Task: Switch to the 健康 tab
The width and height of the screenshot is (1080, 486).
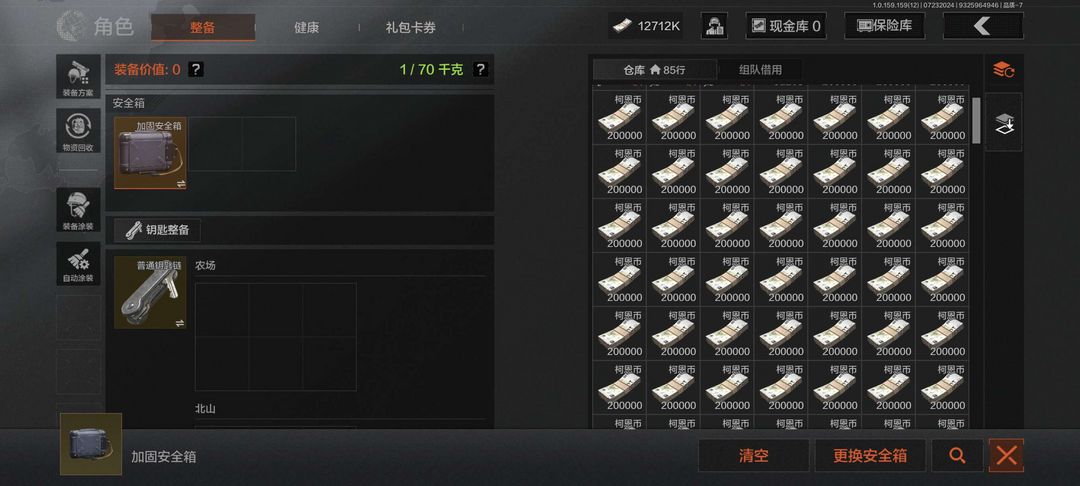Action: pyautogui.click(x=307, y=28)
